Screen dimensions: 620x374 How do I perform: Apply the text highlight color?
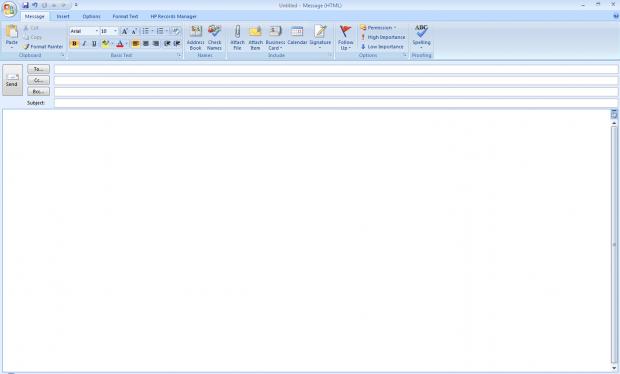pos(105,43)
